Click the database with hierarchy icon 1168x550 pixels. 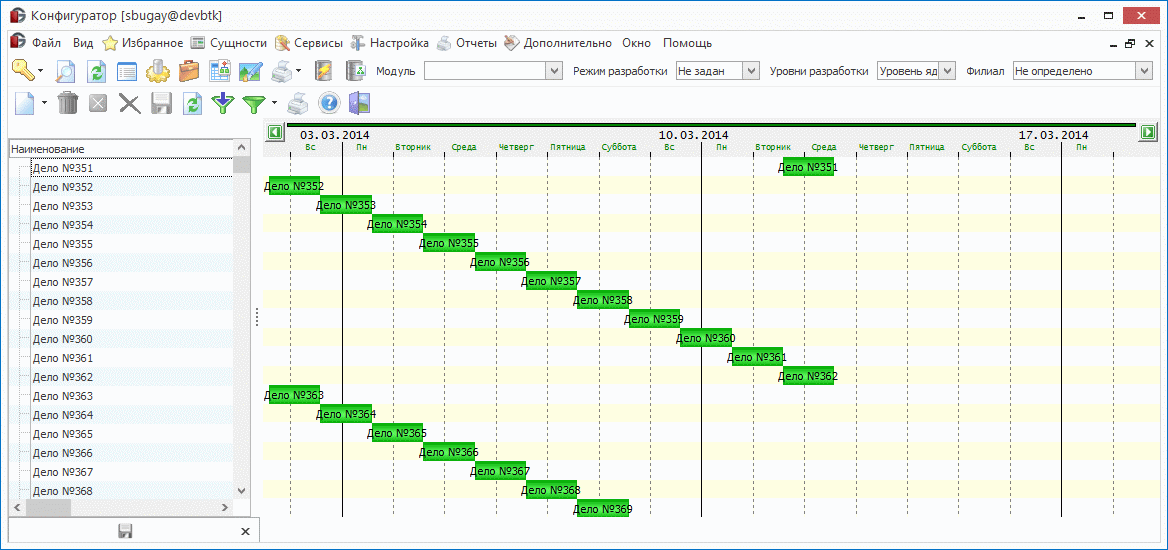(x=356, y=71)
